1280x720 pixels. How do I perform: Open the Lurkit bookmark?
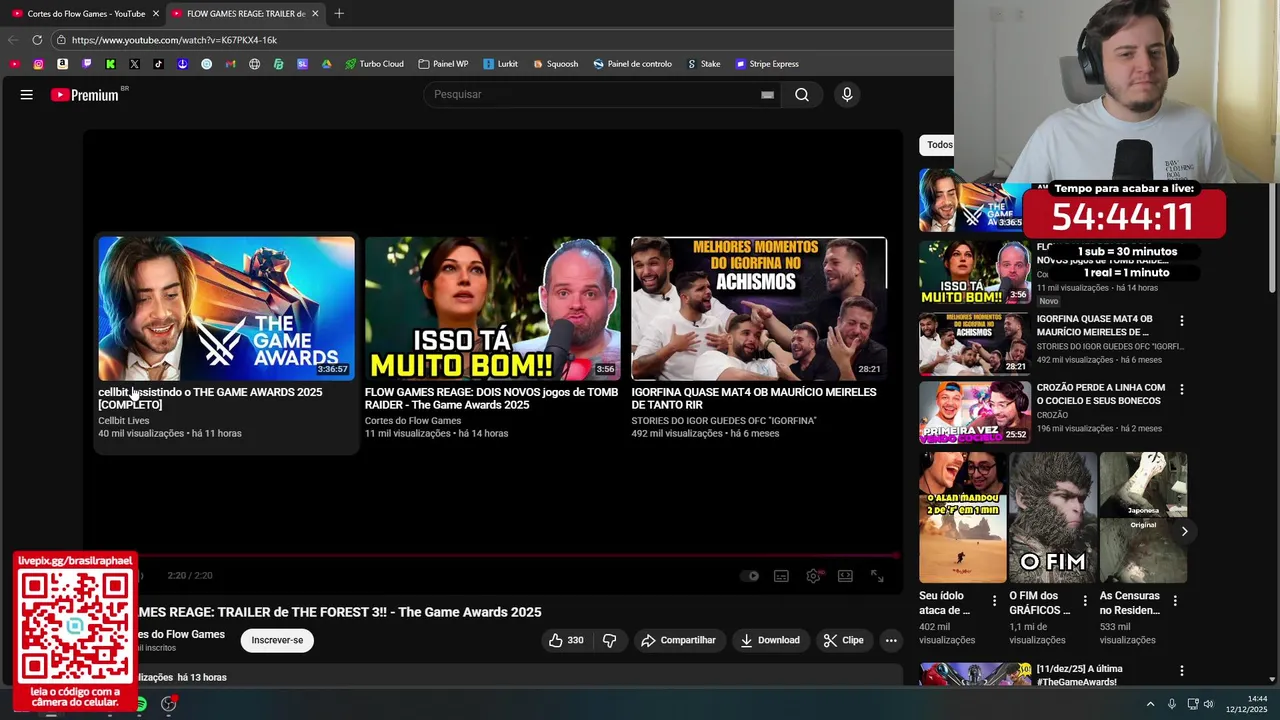click(x=500, y=64)
